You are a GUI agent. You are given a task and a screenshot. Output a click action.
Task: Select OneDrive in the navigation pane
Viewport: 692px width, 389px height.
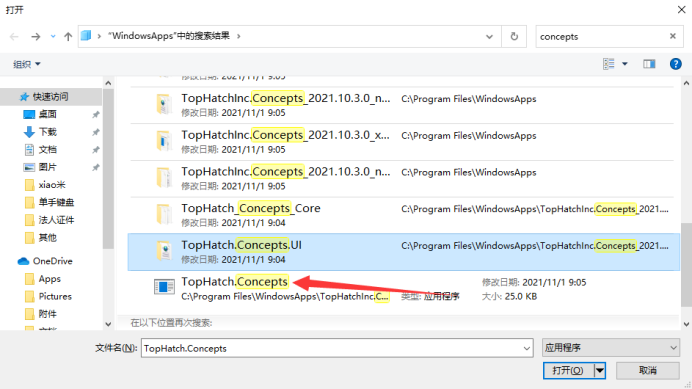tap(52, 261)
